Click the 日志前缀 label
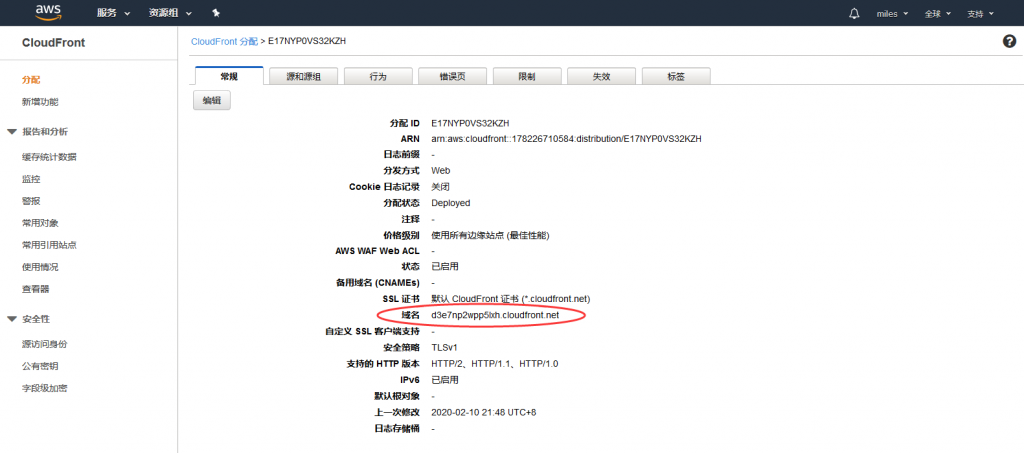This screenshot has width=1024, height=453. [x=401, y=155]
